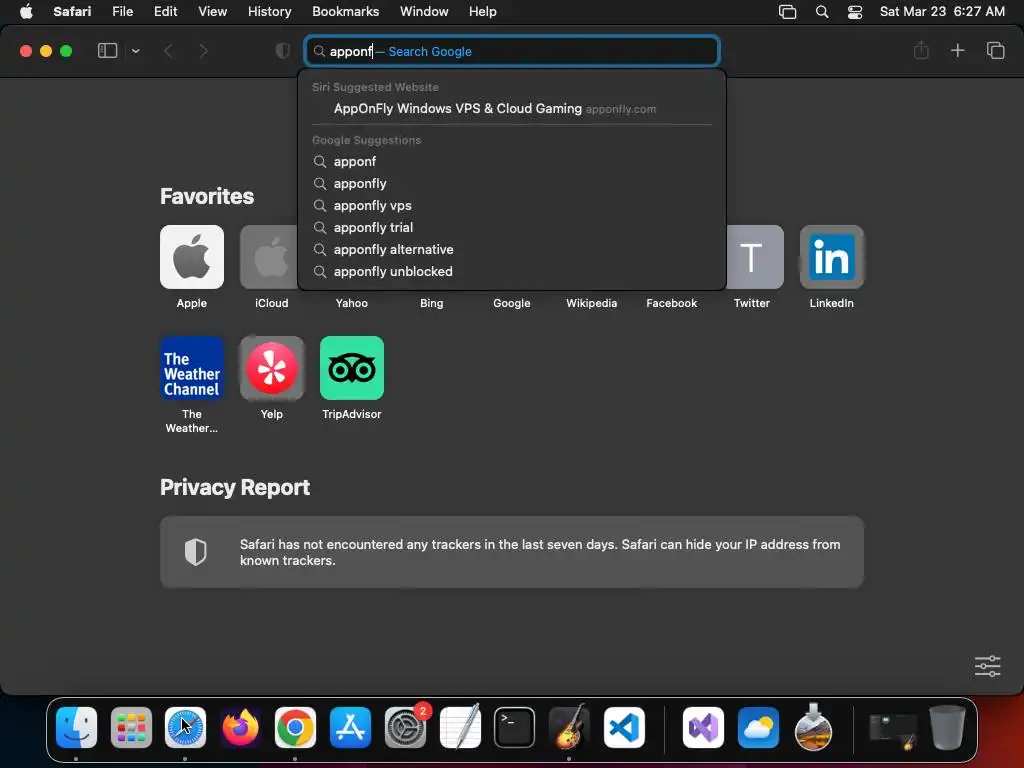This screenshot has height=768, width=1024.
Task: Open the Privacy Report shield in toolbar
Action: click(x=283, y=51)
